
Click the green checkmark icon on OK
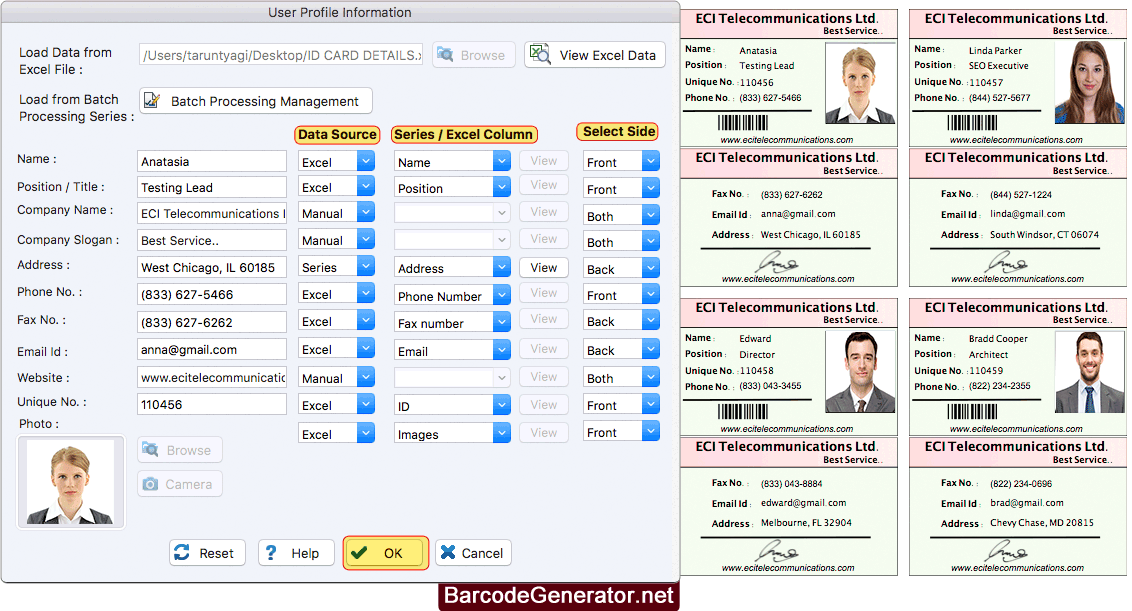[359, 552]
